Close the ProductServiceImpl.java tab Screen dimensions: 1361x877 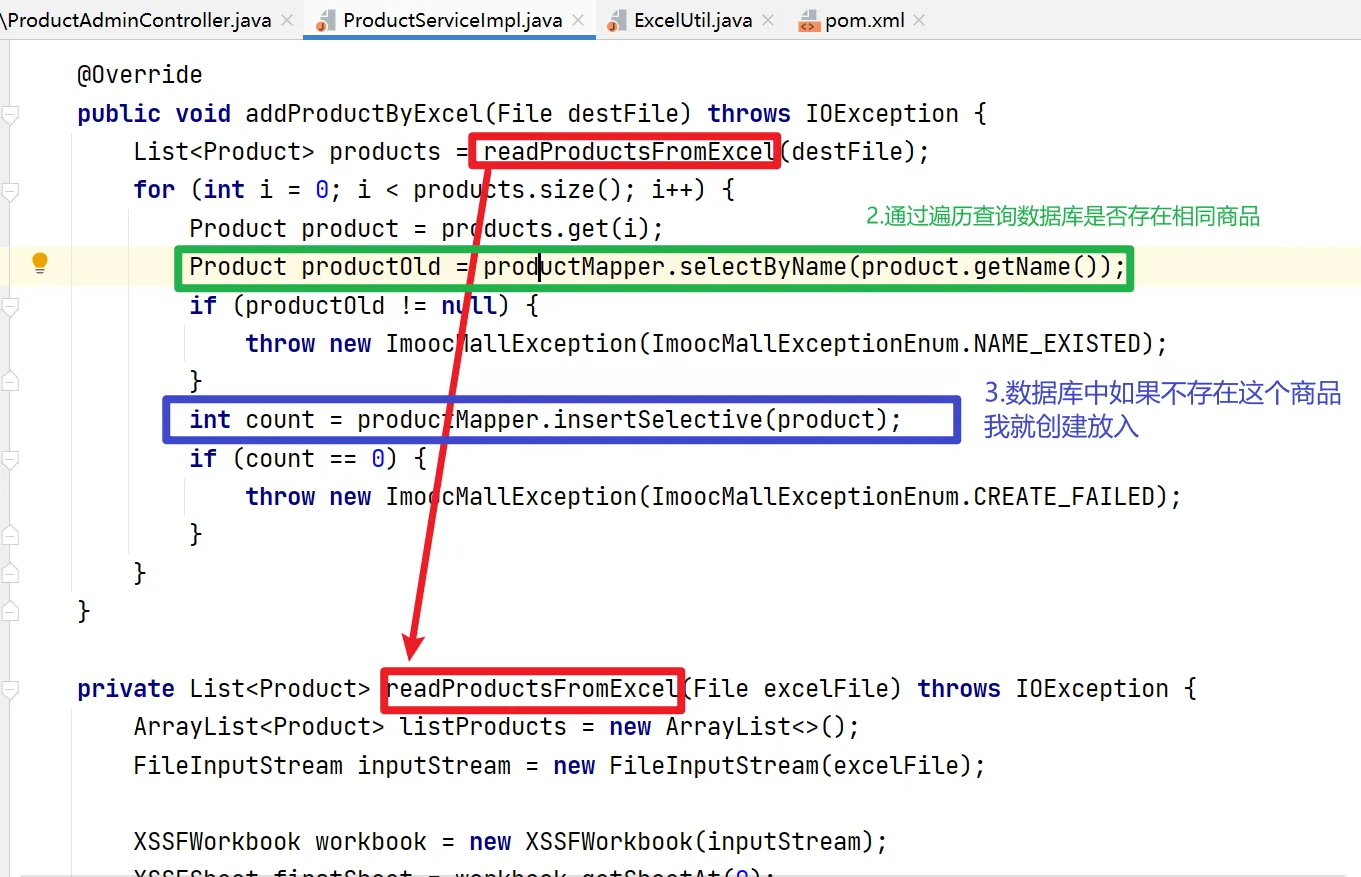[x=579, y=21]
